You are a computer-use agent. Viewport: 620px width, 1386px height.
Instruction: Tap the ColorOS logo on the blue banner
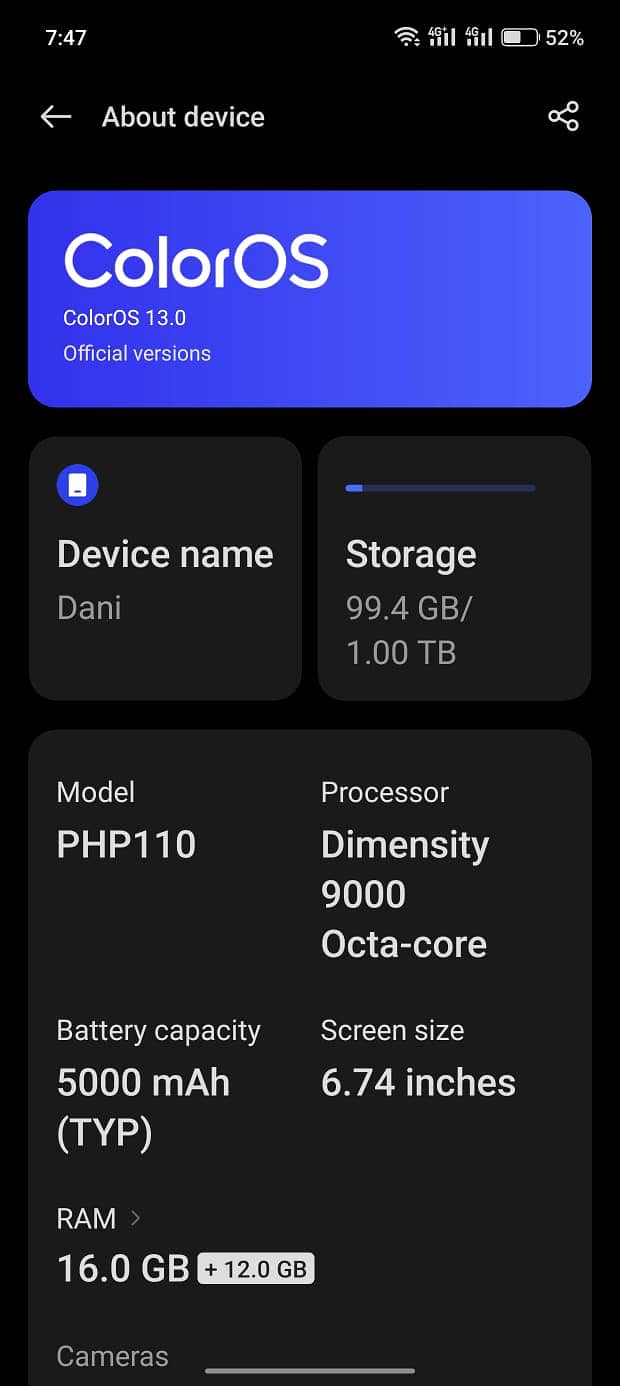click(196, 260)
